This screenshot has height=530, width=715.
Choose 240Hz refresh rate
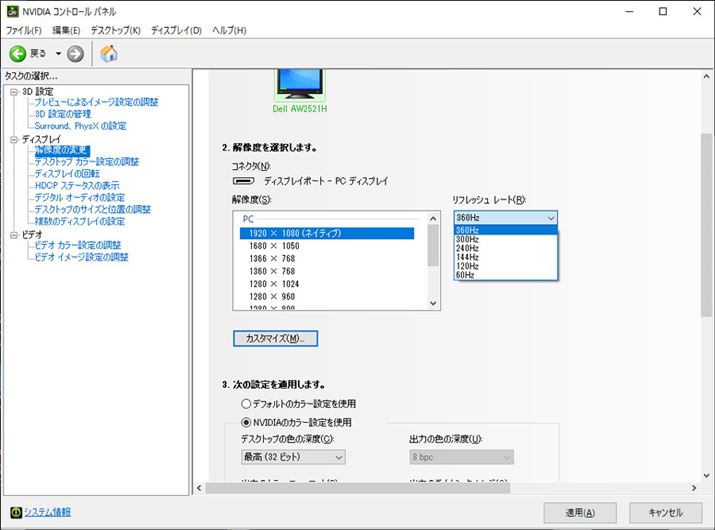pos(505,248)
